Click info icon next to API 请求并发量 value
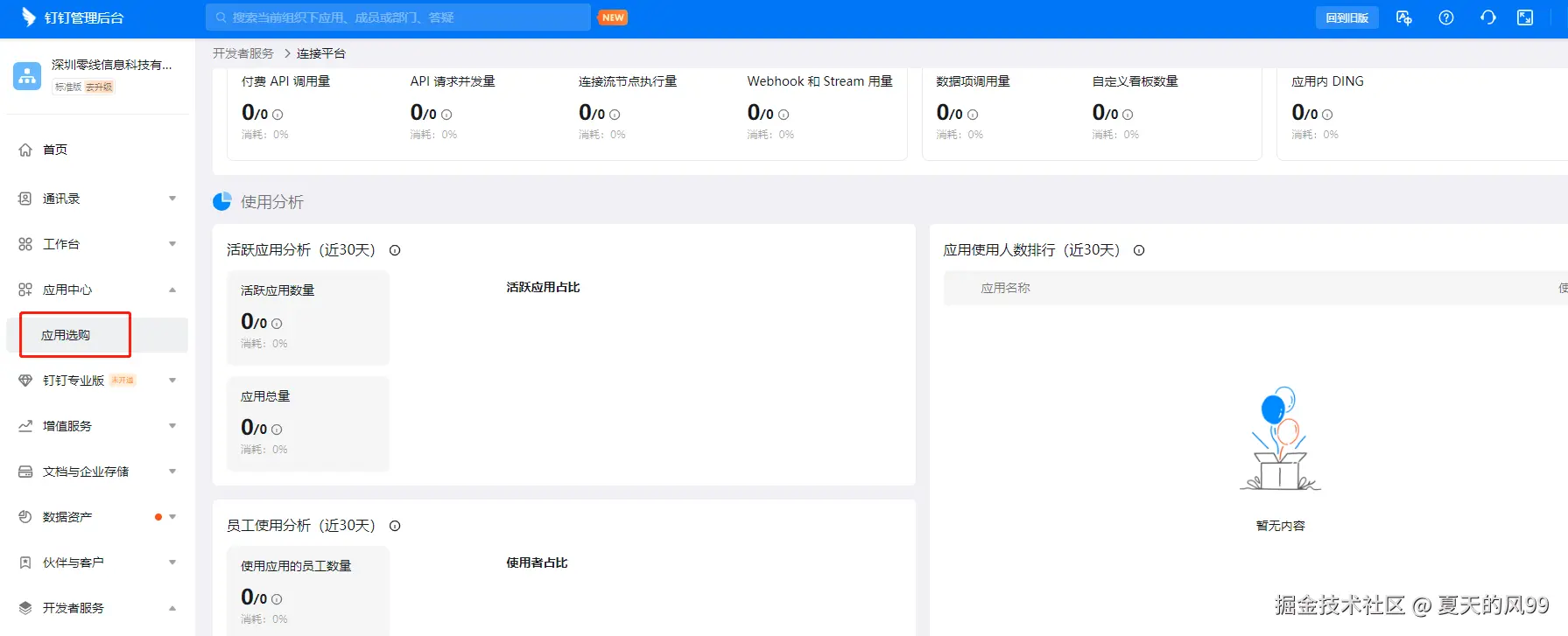Screen dimensions: 1568x636 (x=446, y=115)
